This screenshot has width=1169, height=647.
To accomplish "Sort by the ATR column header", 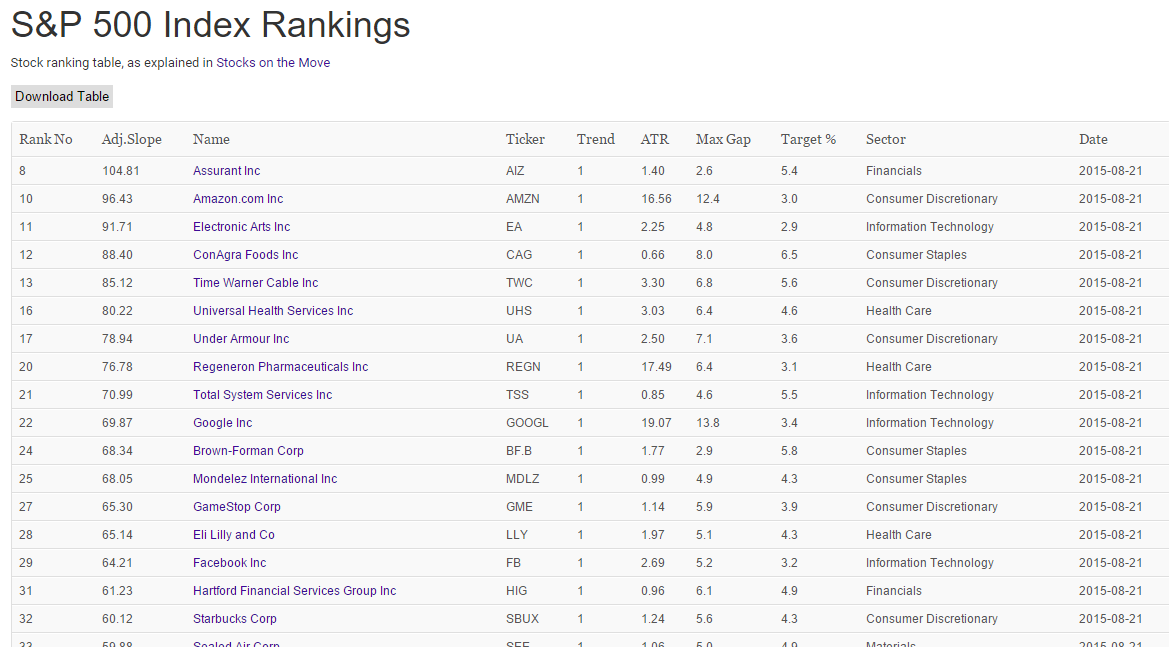I will click(x=655, y=139).
